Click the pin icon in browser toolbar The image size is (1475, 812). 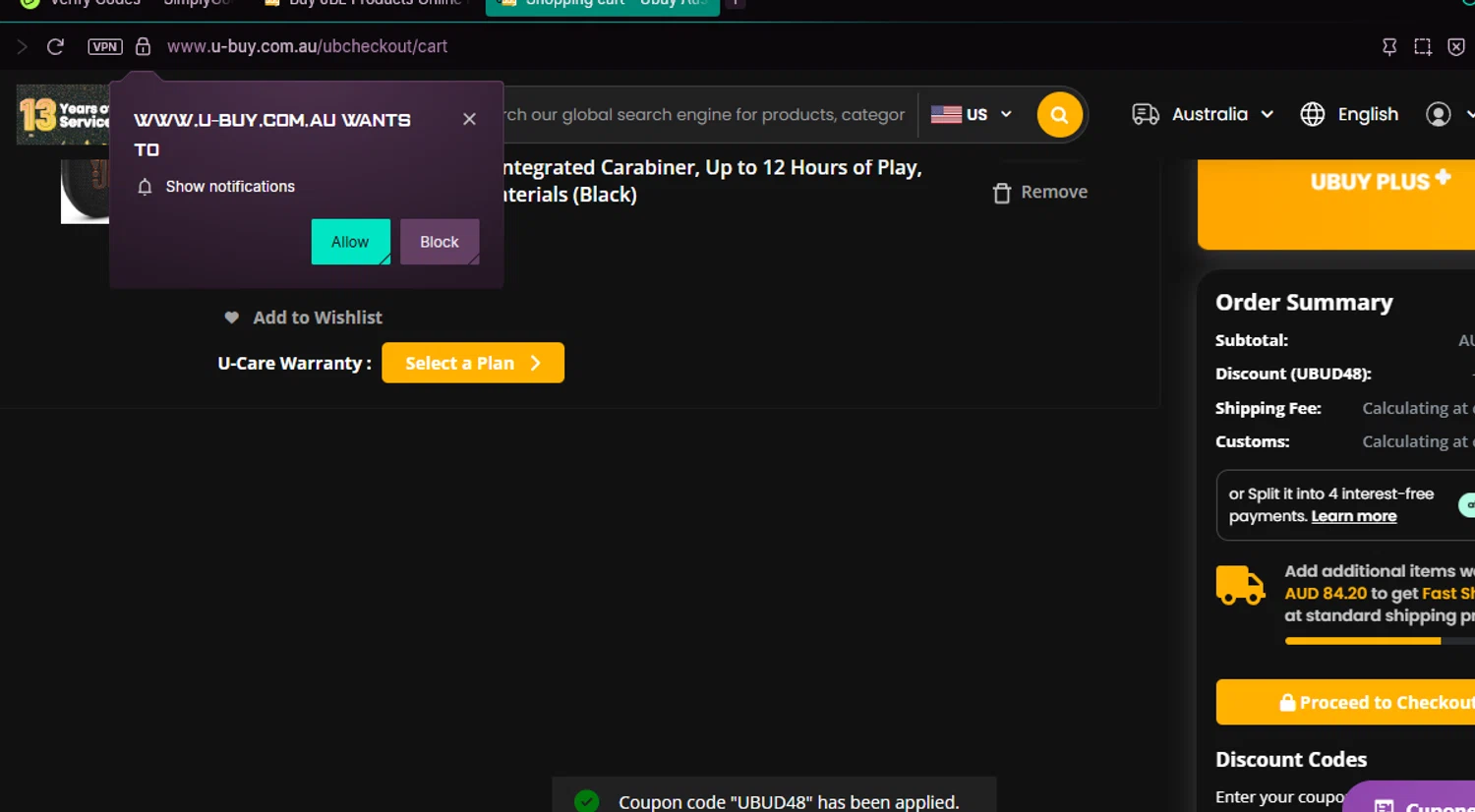coord(1389,46)
